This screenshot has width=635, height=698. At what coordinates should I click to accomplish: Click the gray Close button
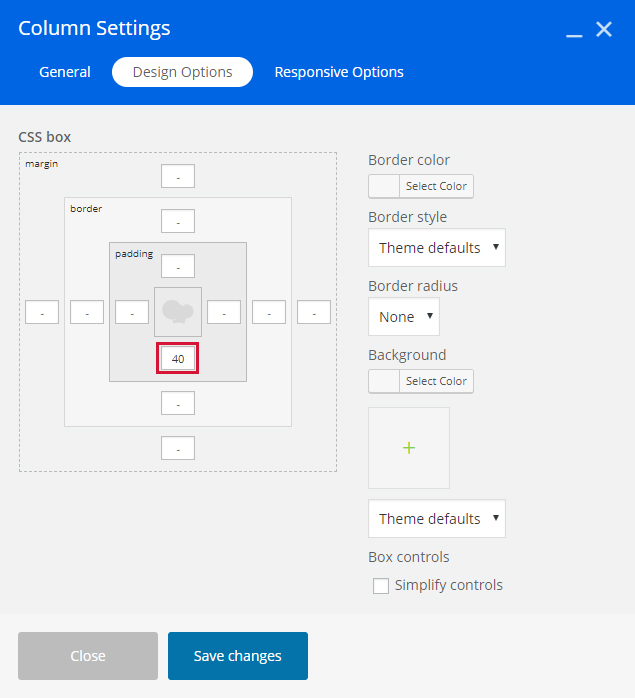tap(88, 656)
